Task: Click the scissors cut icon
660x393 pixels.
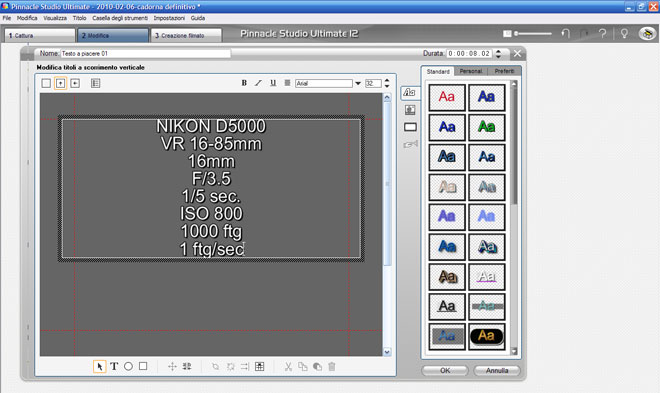Action: click(x=288, y=366)
